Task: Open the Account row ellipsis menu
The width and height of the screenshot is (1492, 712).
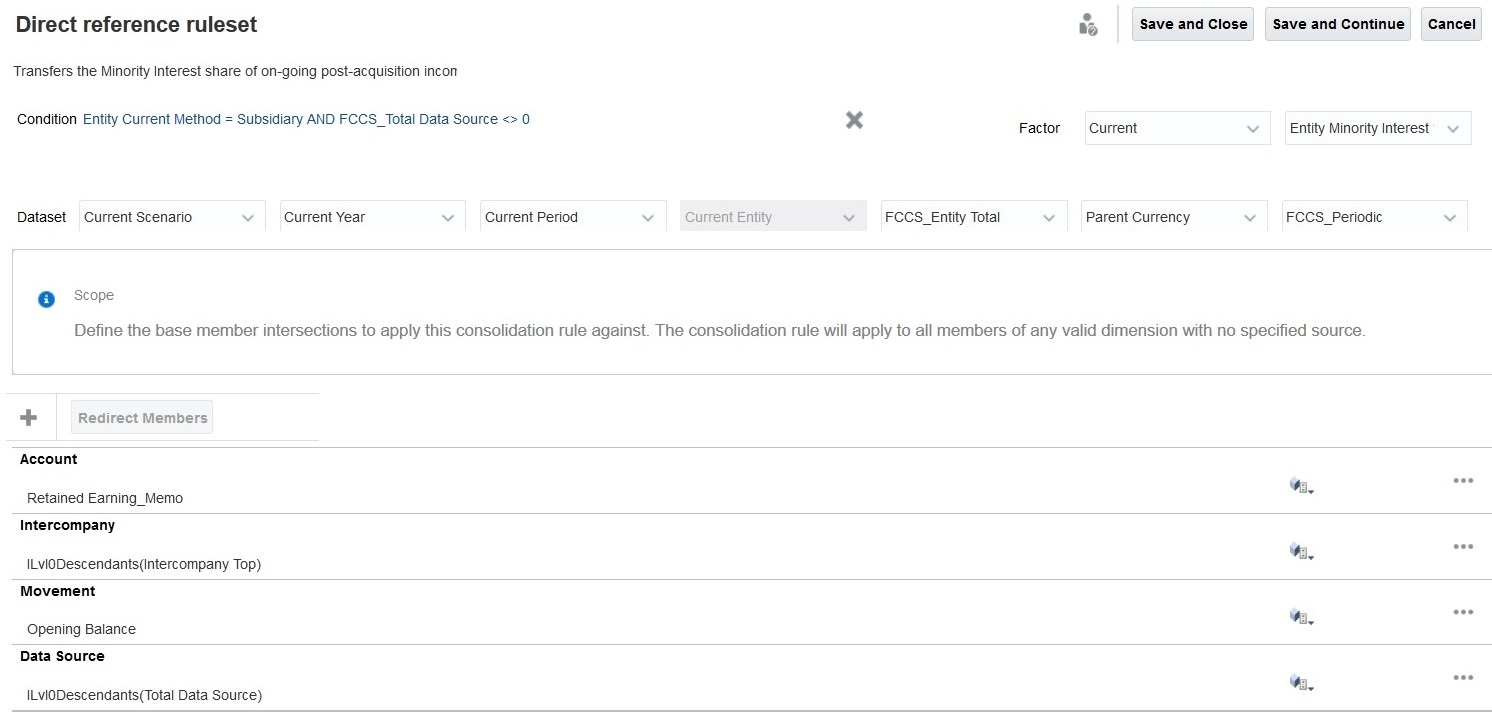Action: [1463, 481]
